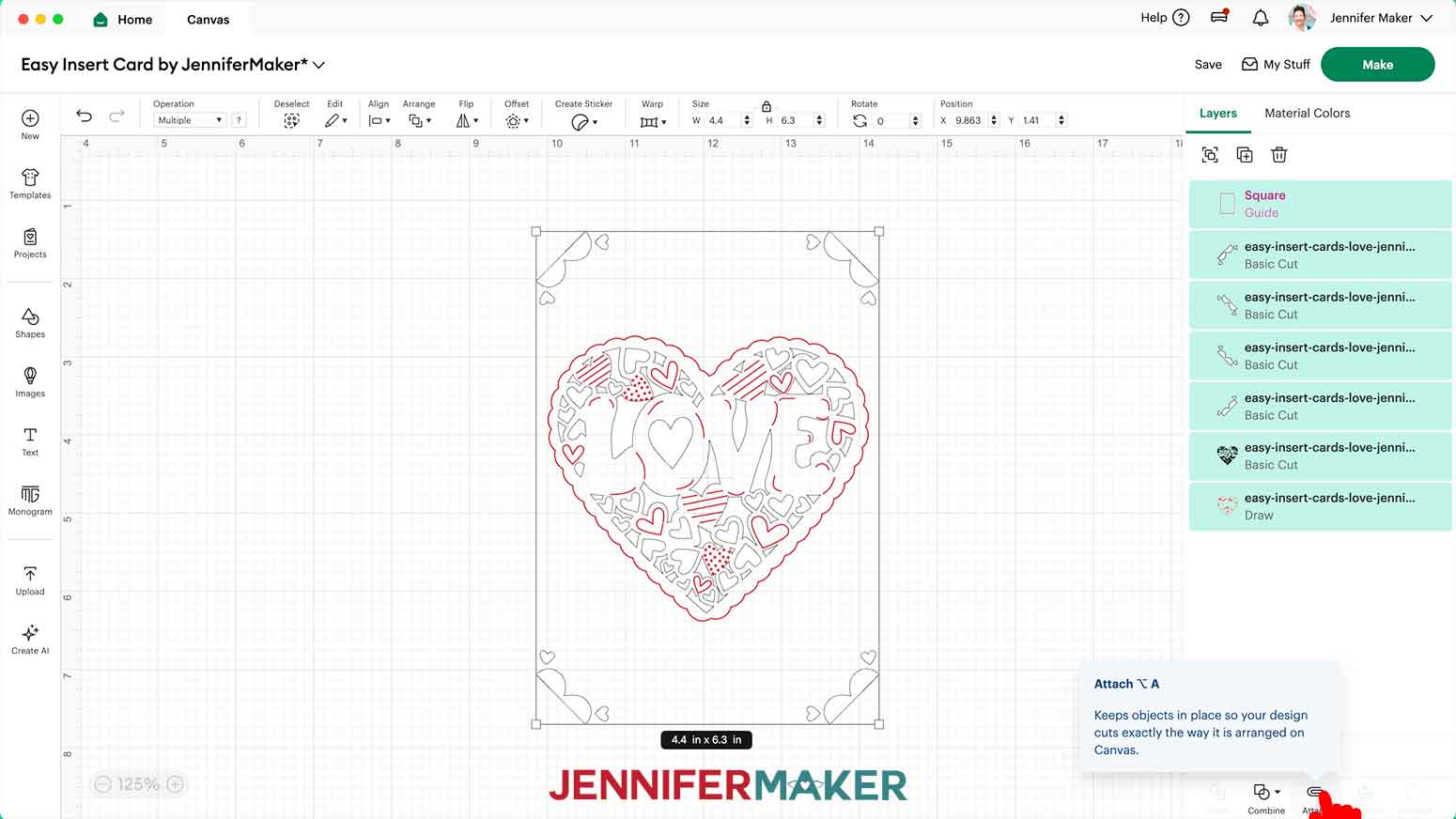1456x819 pixels.
Task: Click the Help question mark icon
Action: (x=1182, y=18)
